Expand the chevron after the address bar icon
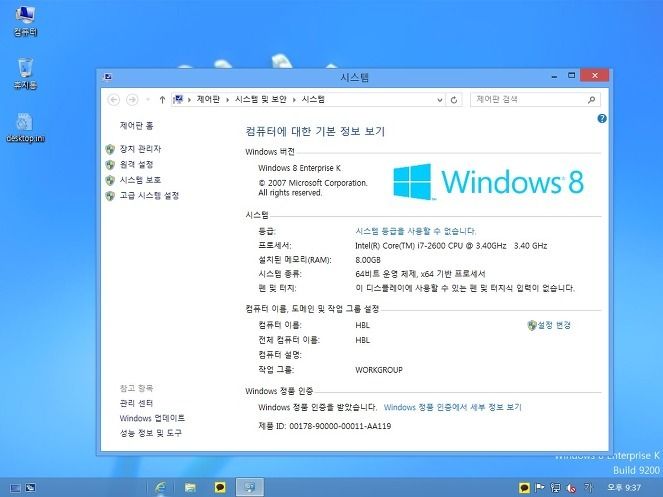Viewport: 663px width, 497px height. (x=189, y=100)
